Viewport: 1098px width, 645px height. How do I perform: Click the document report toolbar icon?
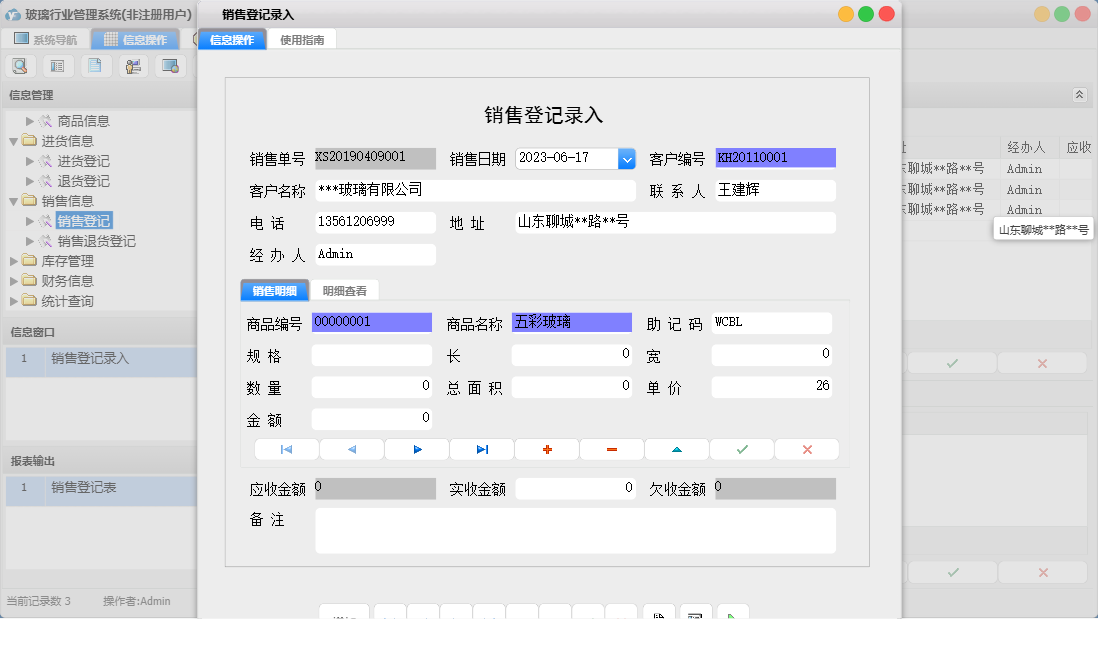click(95, 65)
